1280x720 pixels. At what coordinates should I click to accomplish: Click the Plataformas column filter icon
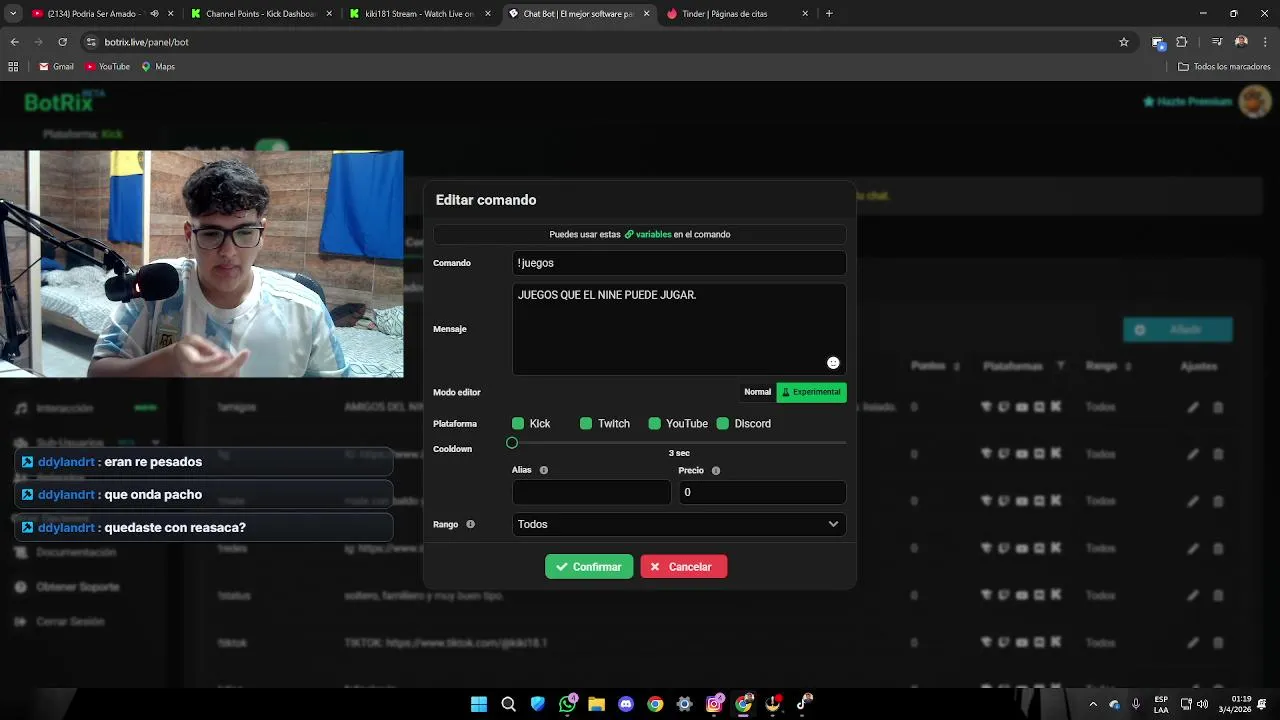click(1061, 366)
